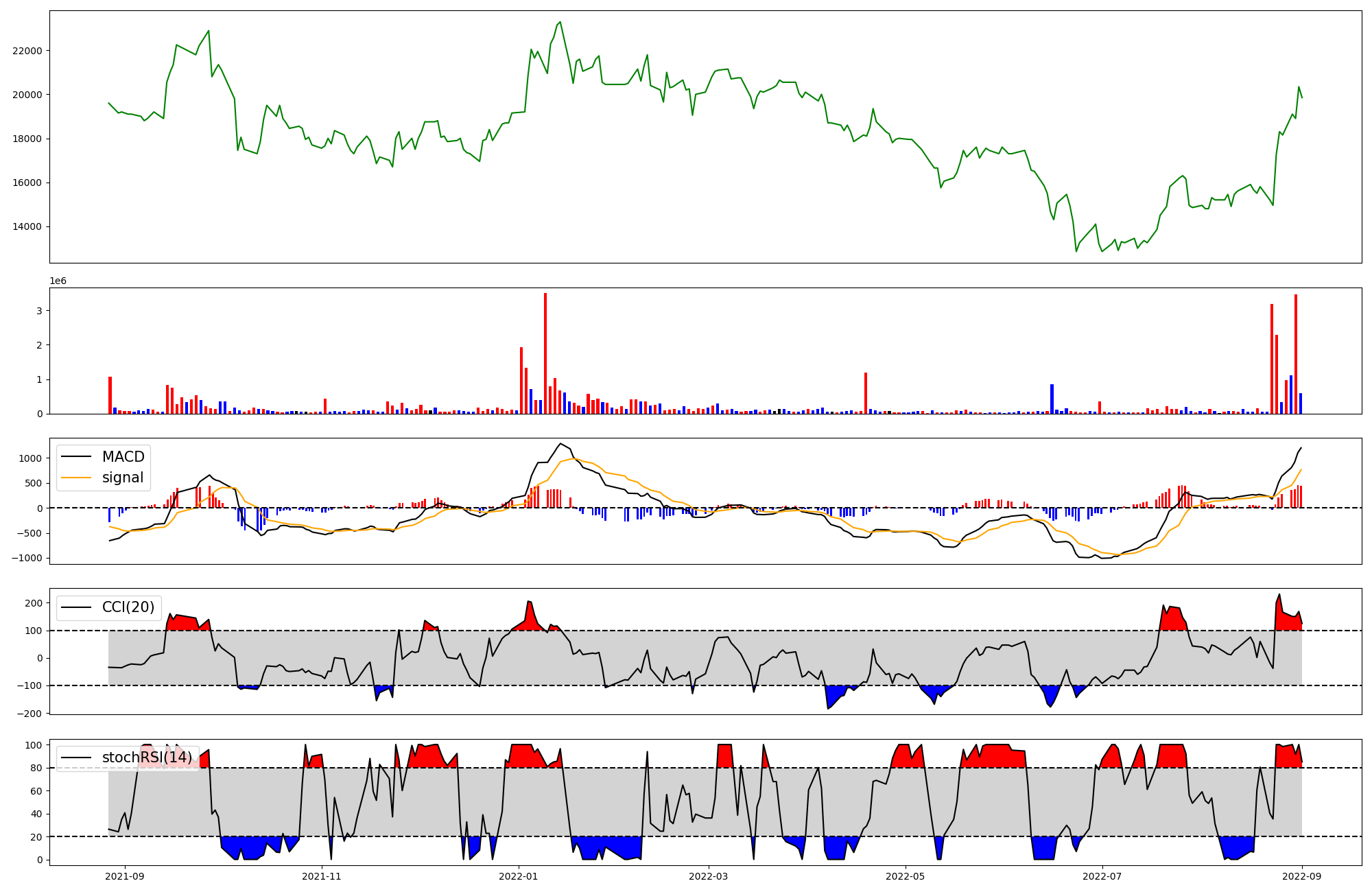Screen dimensions: 1372x892
Task: Click the CCI(20) legend entry
Action: 128,607
